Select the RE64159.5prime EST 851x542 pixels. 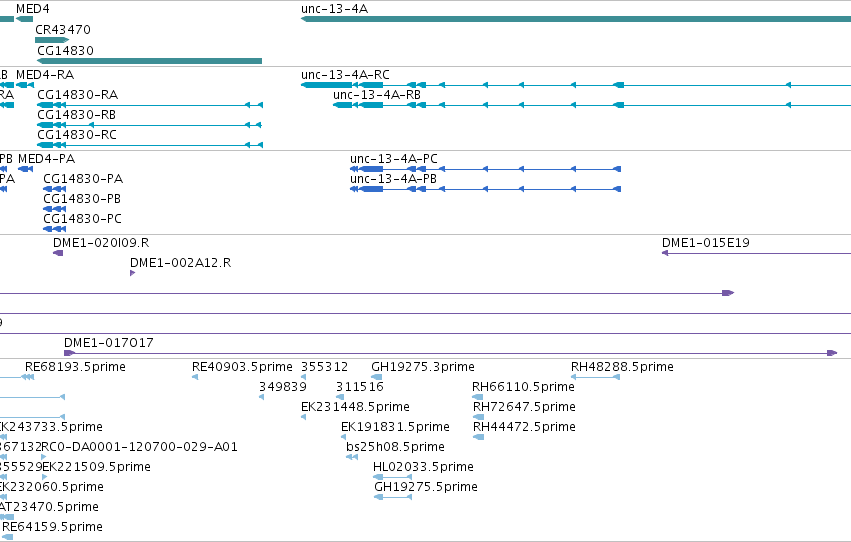[x=8, y=537]
